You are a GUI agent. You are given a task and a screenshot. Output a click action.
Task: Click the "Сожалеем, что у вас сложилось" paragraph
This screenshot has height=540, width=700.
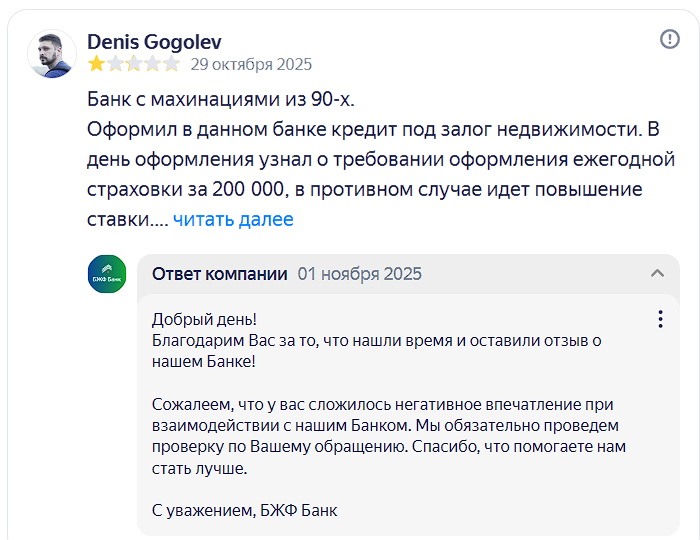pyautogui.click(x=388, y=436)
